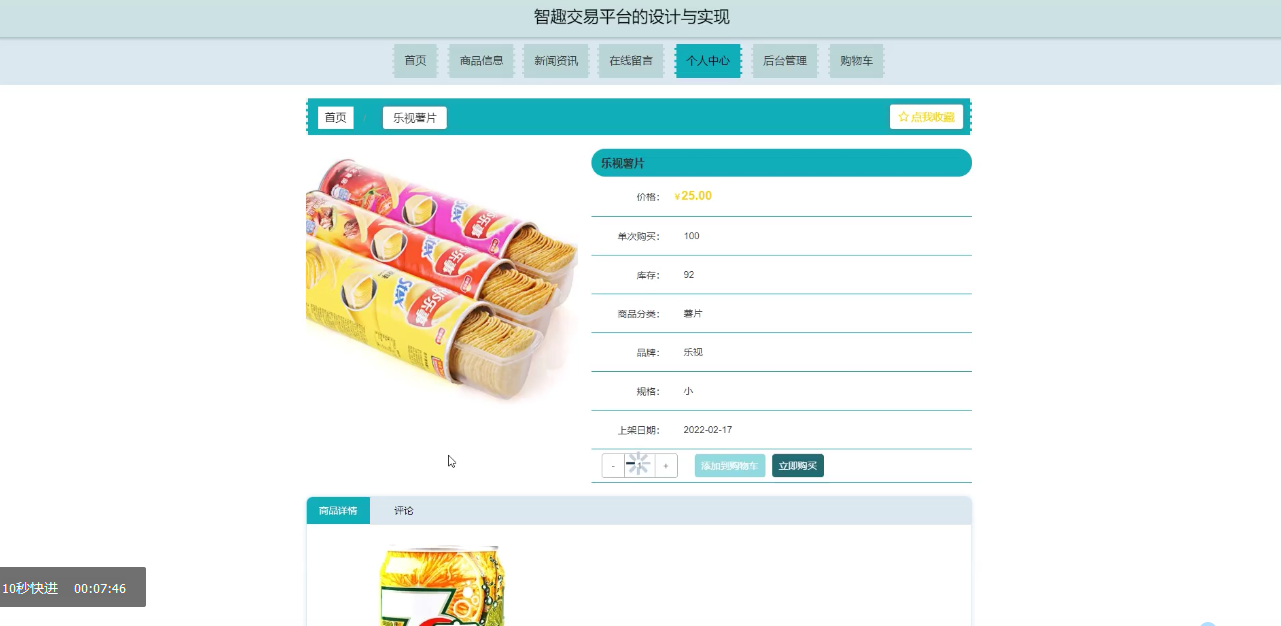Click the 库存 value 92

689,275
